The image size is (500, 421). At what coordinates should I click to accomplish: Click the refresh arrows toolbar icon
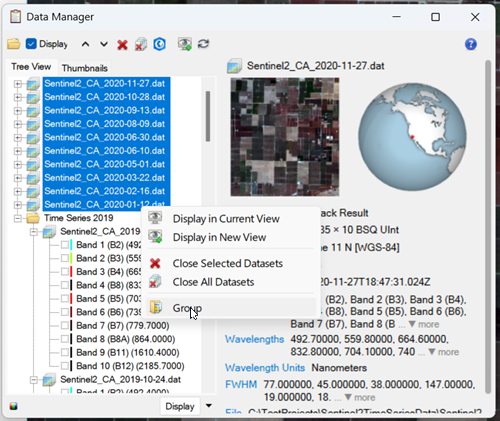point(203,44)
